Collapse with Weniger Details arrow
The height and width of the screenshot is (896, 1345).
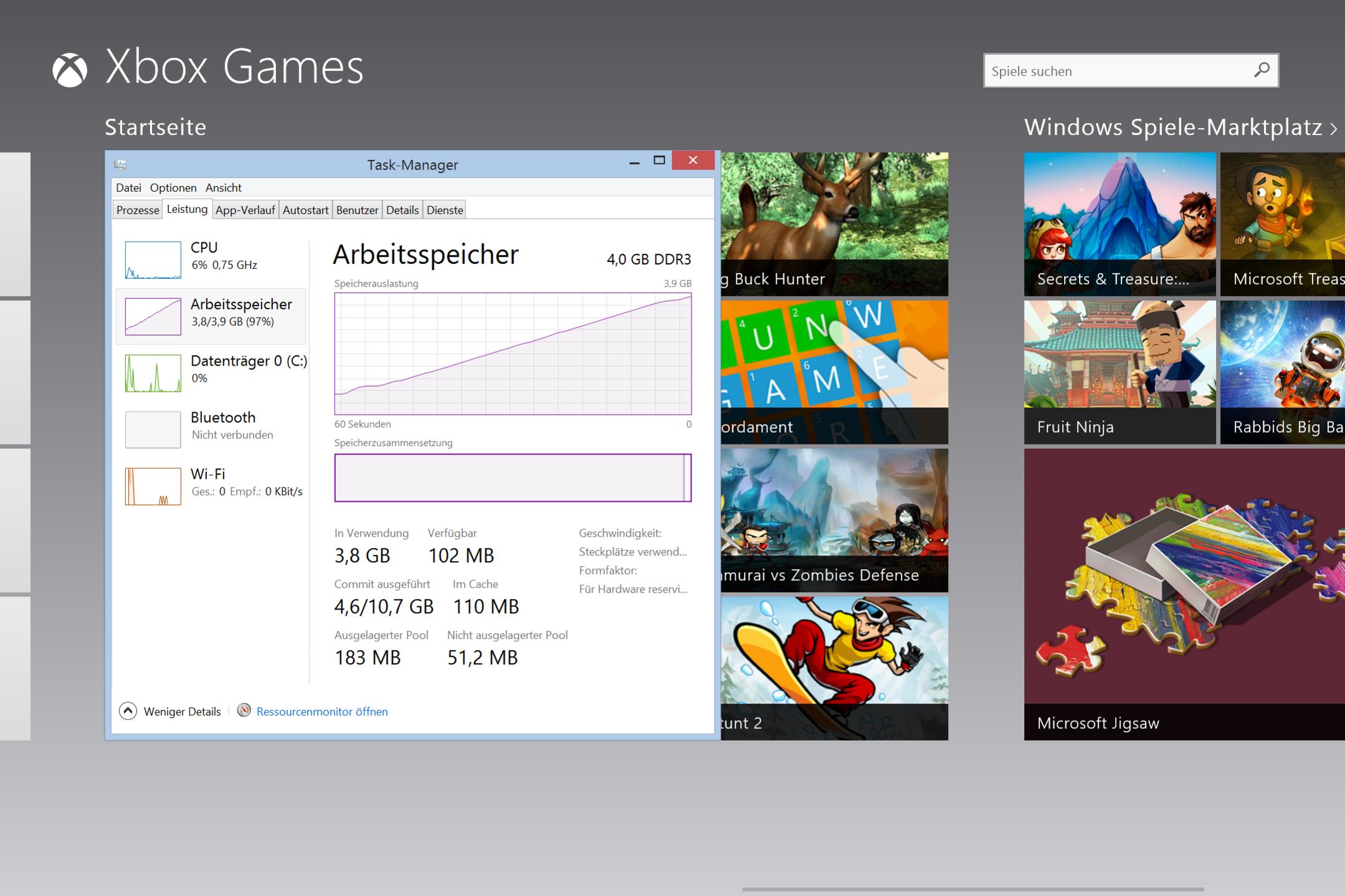[128, 711]
